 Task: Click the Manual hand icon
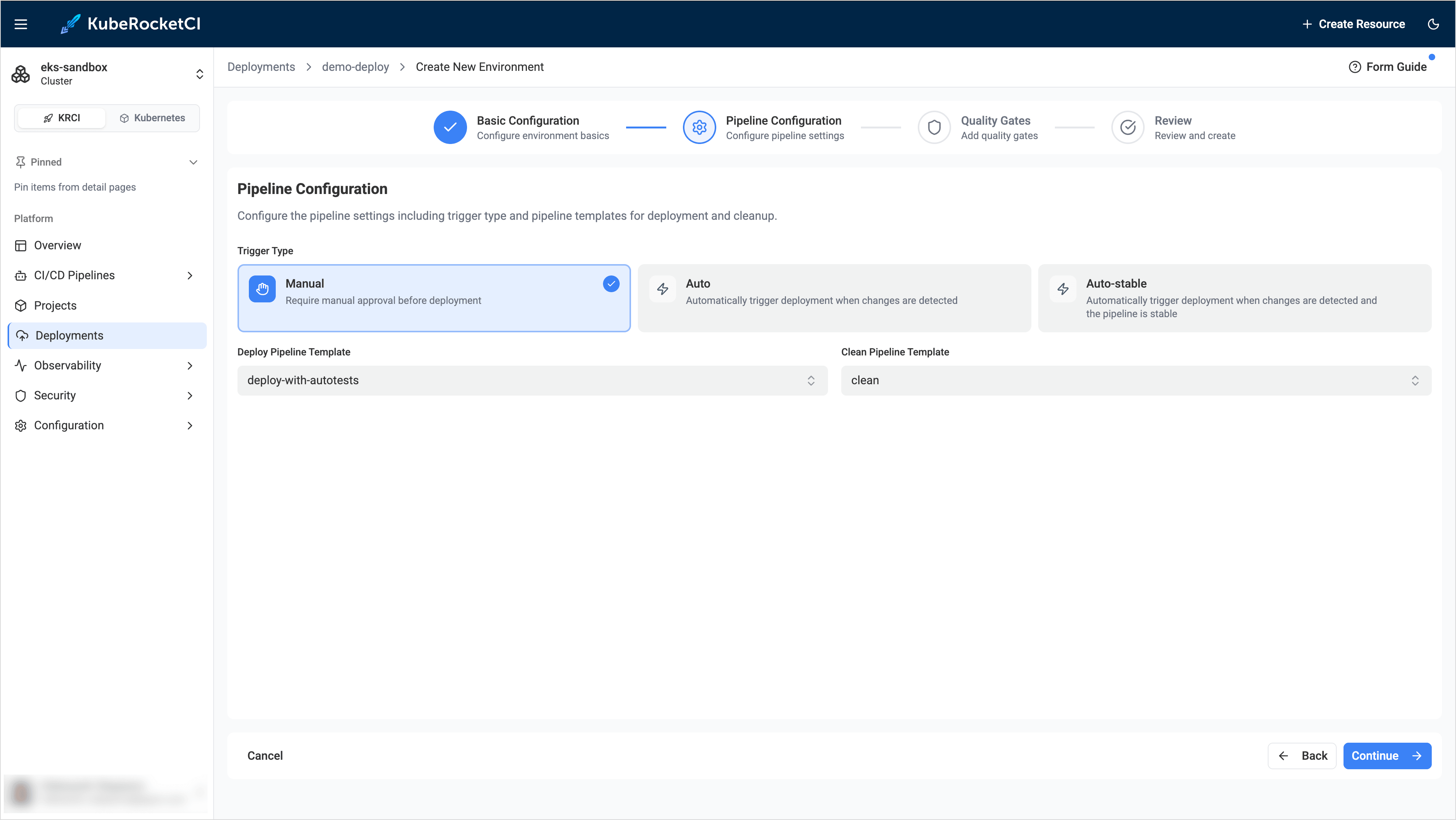click(x=262, y=289)
